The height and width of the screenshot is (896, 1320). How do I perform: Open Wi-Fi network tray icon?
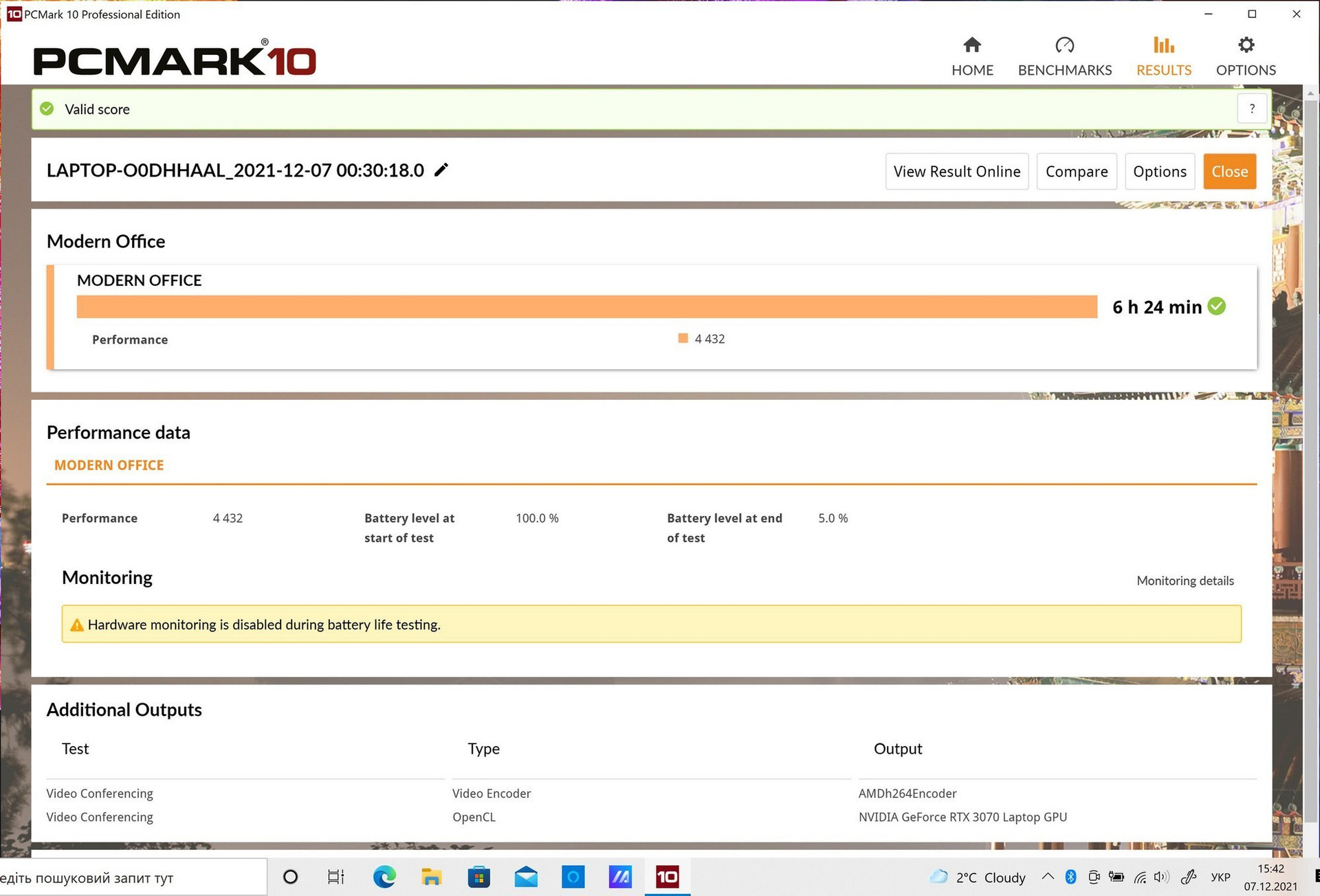(1140, 877)
